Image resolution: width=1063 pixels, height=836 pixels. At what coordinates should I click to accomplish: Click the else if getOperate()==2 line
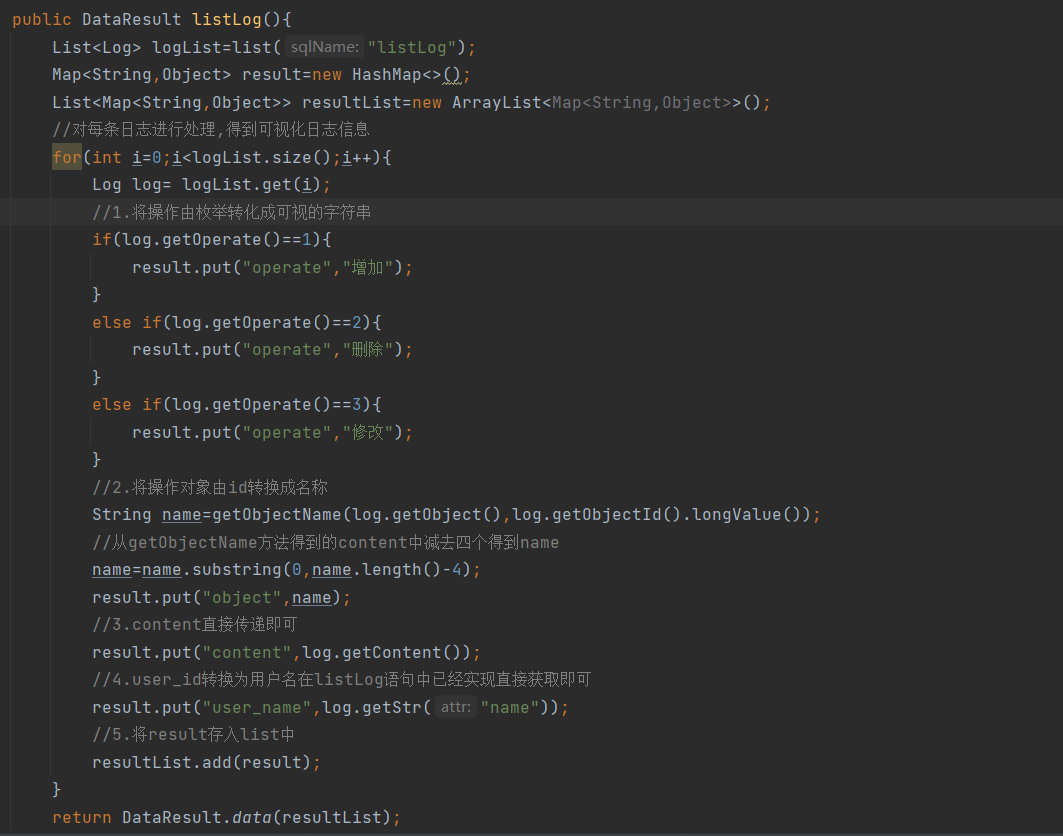point(237,322)
